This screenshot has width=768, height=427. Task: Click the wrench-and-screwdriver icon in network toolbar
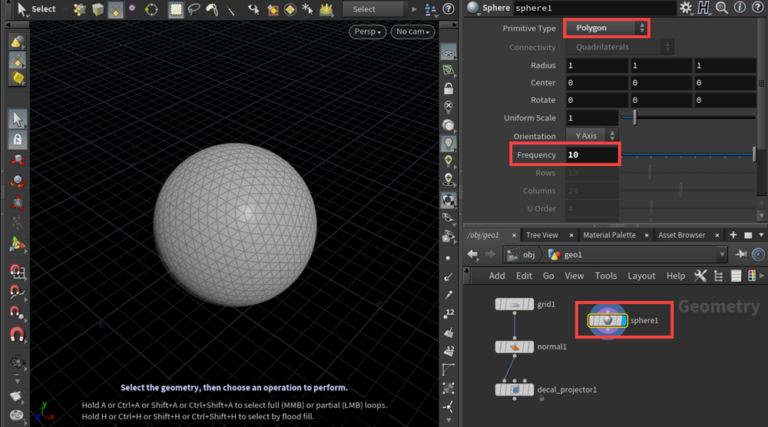[x=700, y=276]
